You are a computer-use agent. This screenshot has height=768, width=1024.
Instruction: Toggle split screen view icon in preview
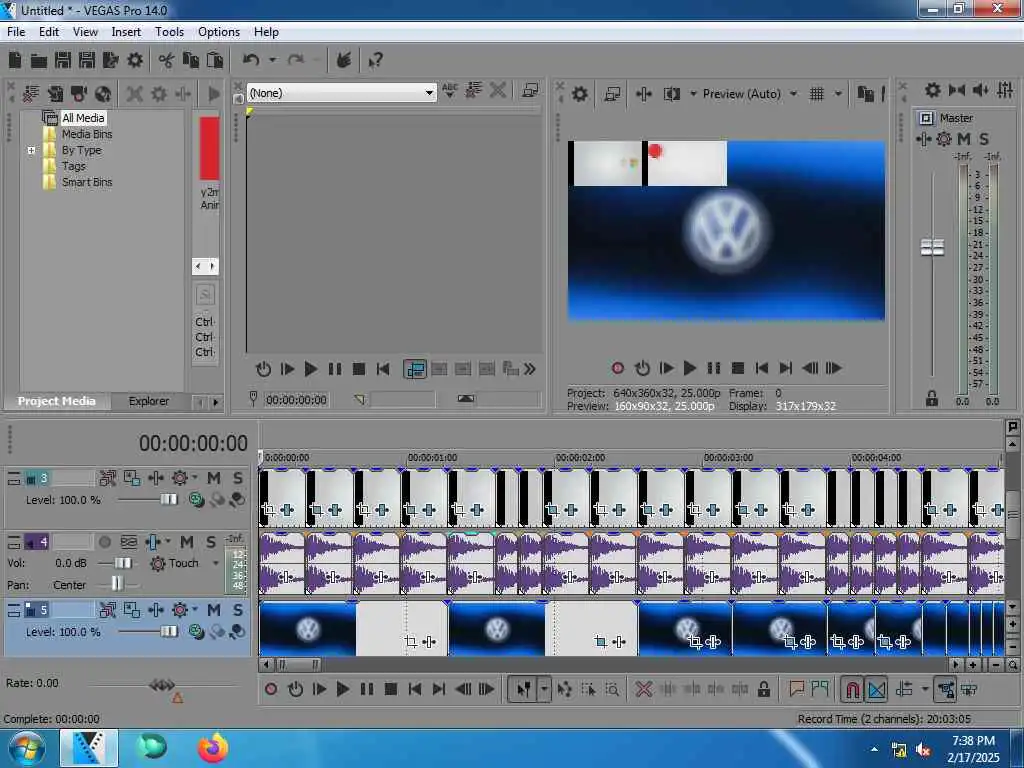(671, 94)
